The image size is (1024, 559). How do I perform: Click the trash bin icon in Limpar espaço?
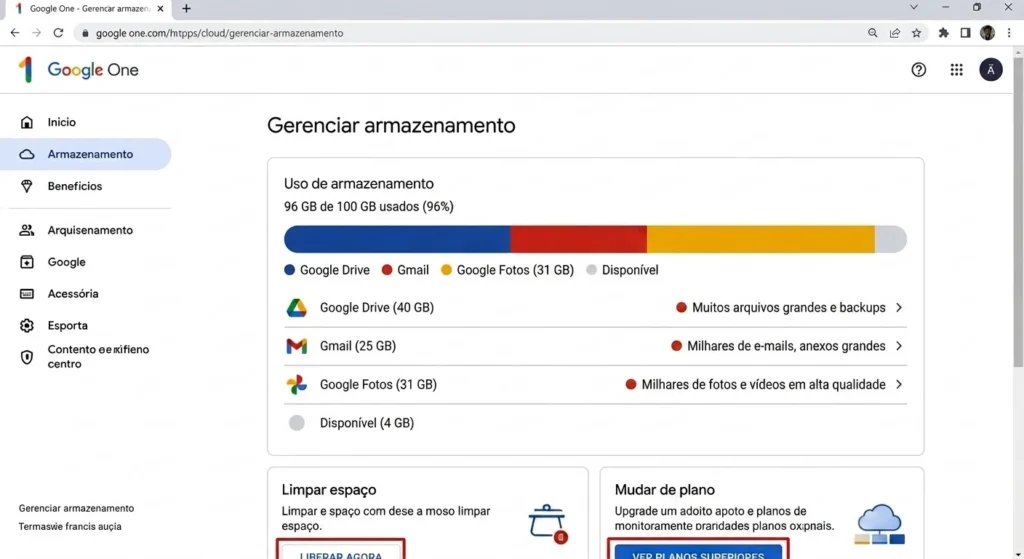[547, 523]
